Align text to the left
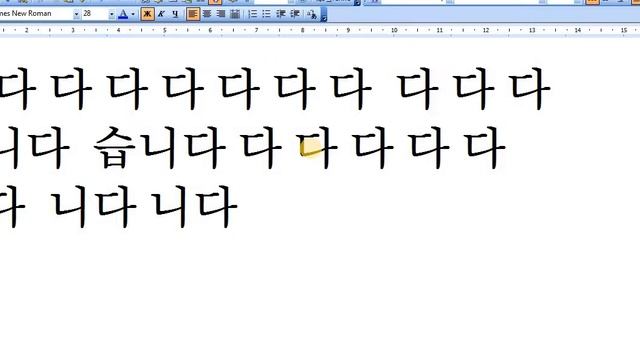The image size is (640, 360). click(193, 14)
